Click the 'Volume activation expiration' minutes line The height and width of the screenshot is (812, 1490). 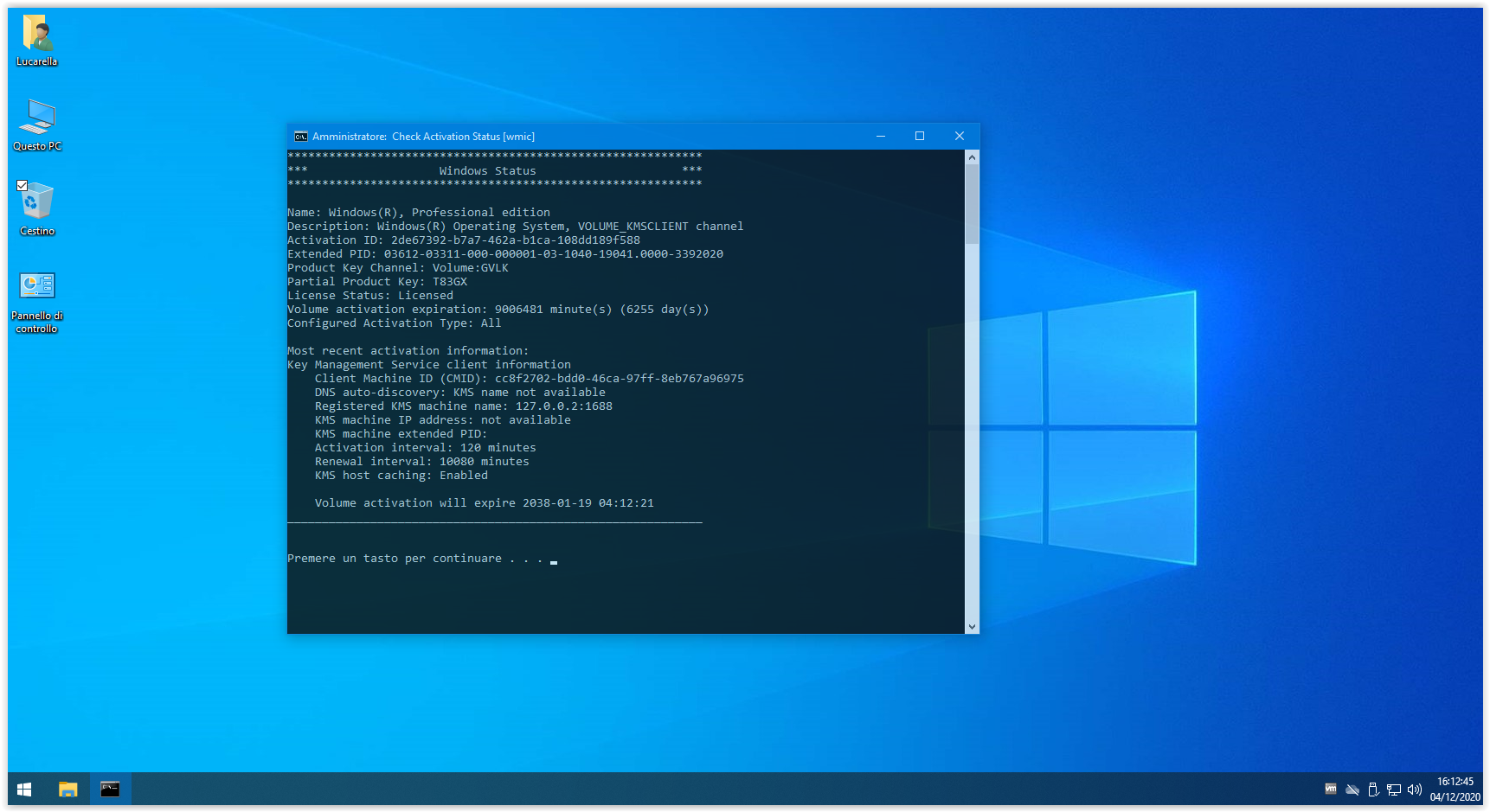498,310
